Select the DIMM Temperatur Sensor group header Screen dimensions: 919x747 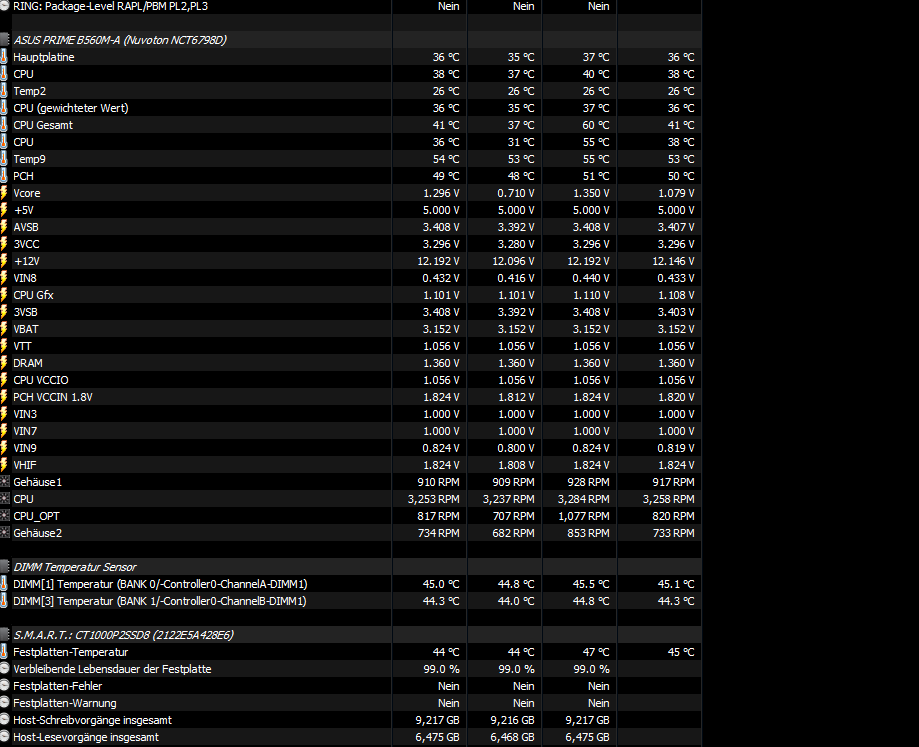coord(74,567)
